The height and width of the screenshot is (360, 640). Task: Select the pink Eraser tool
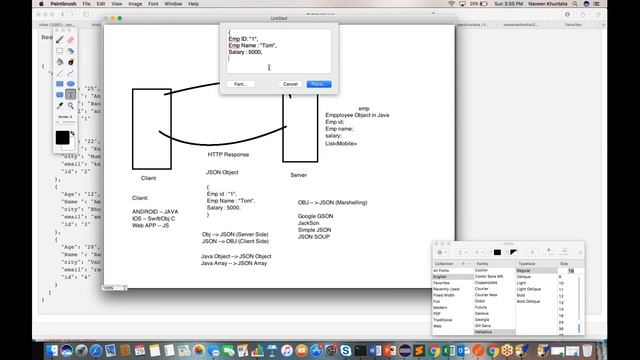[x=71, y=40]
